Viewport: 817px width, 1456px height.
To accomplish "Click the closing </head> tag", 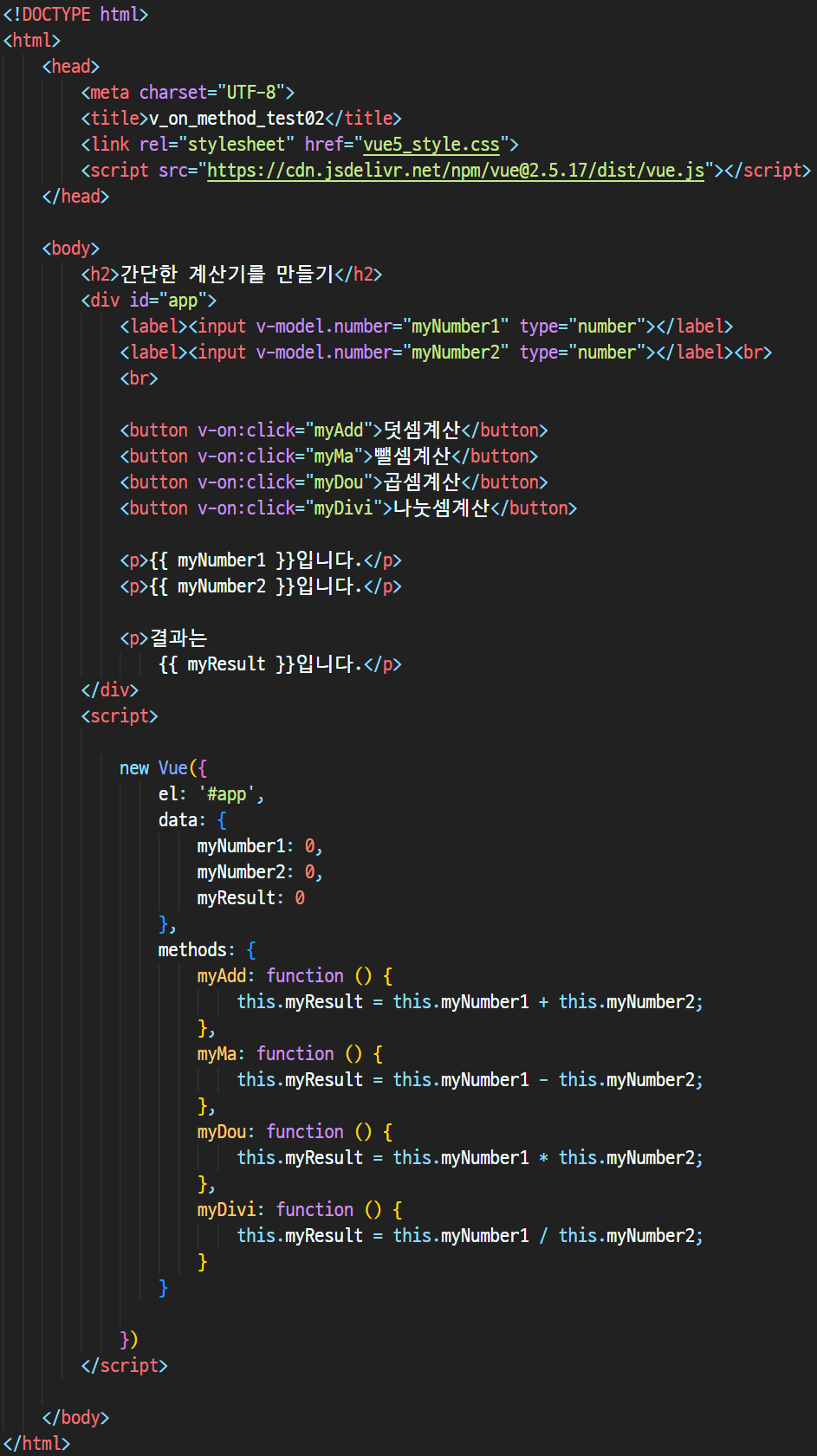I will click(x=75, y=197).
